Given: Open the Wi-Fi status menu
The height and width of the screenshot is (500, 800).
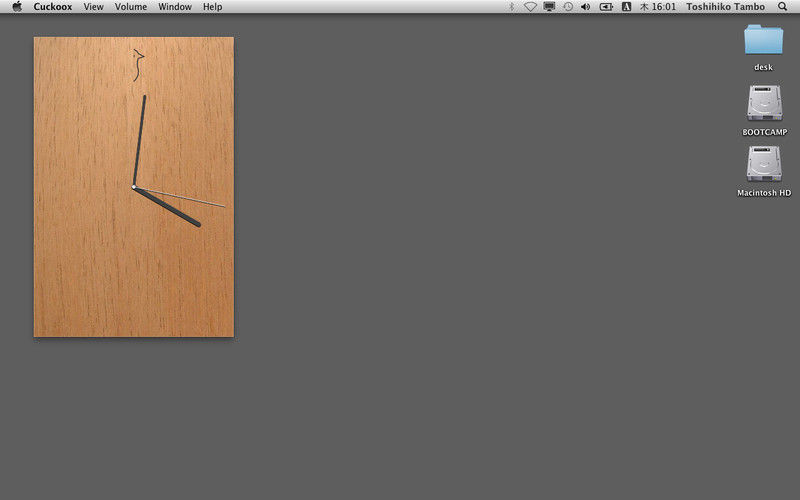Looking at the screenshot, I should click(530, 7).
